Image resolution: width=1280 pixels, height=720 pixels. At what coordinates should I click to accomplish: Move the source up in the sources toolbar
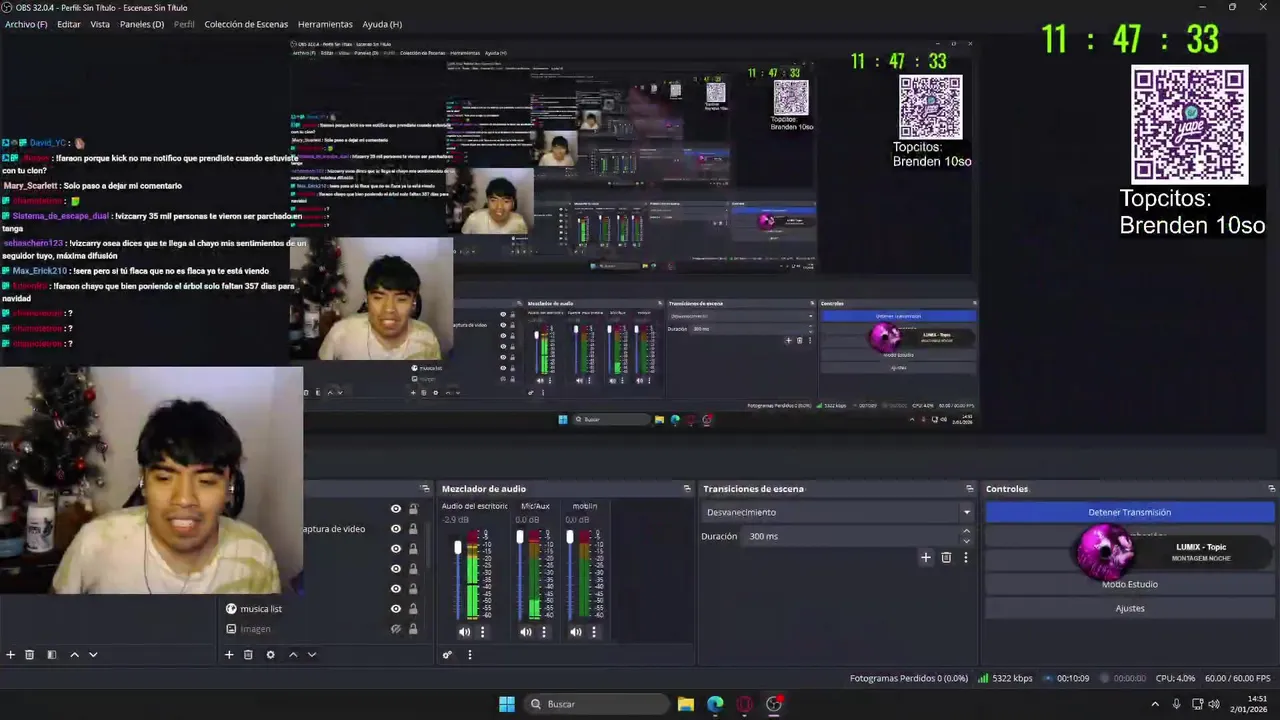pyautogui.click(x=293, y=655)
